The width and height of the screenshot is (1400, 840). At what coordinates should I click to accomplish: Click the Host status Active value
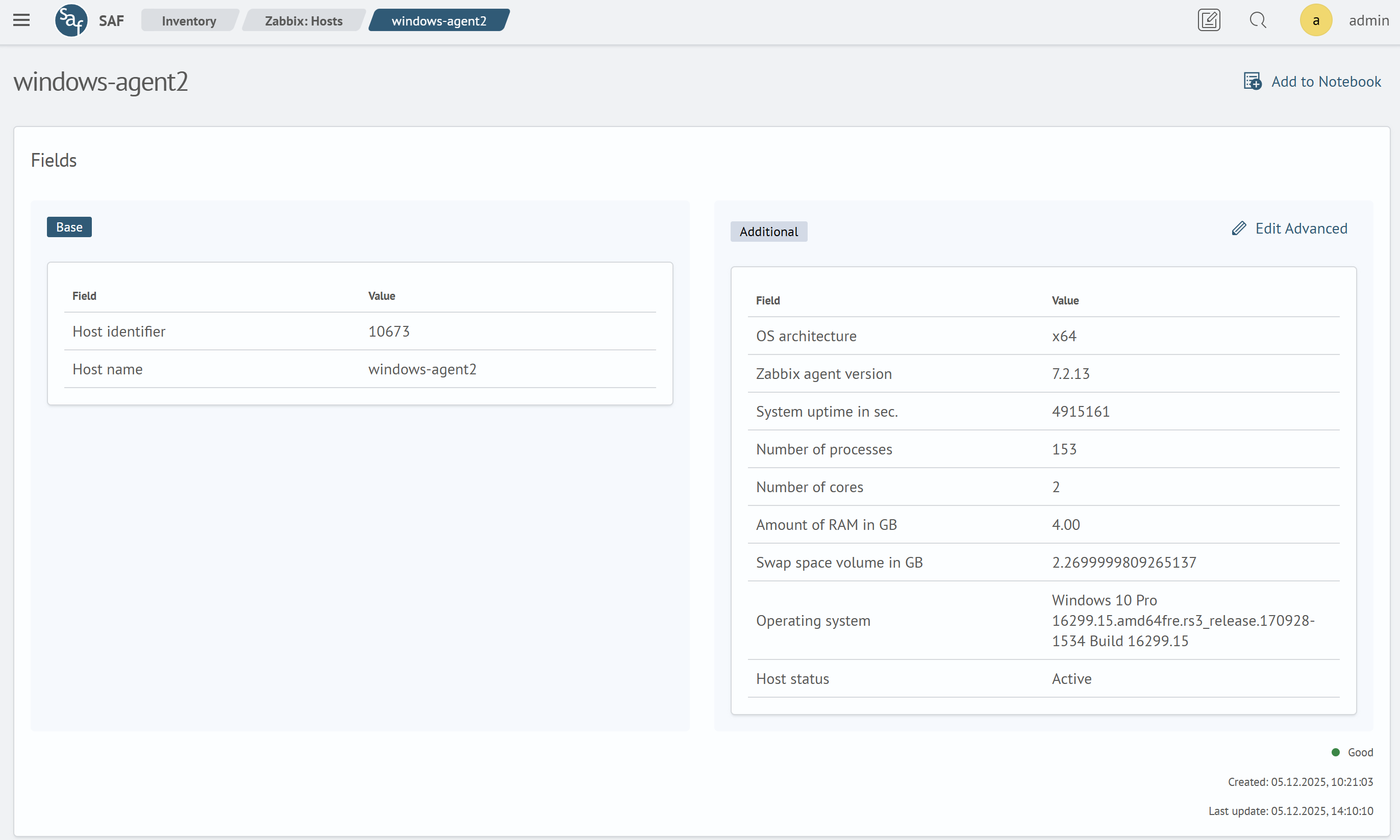(1071, 679)
